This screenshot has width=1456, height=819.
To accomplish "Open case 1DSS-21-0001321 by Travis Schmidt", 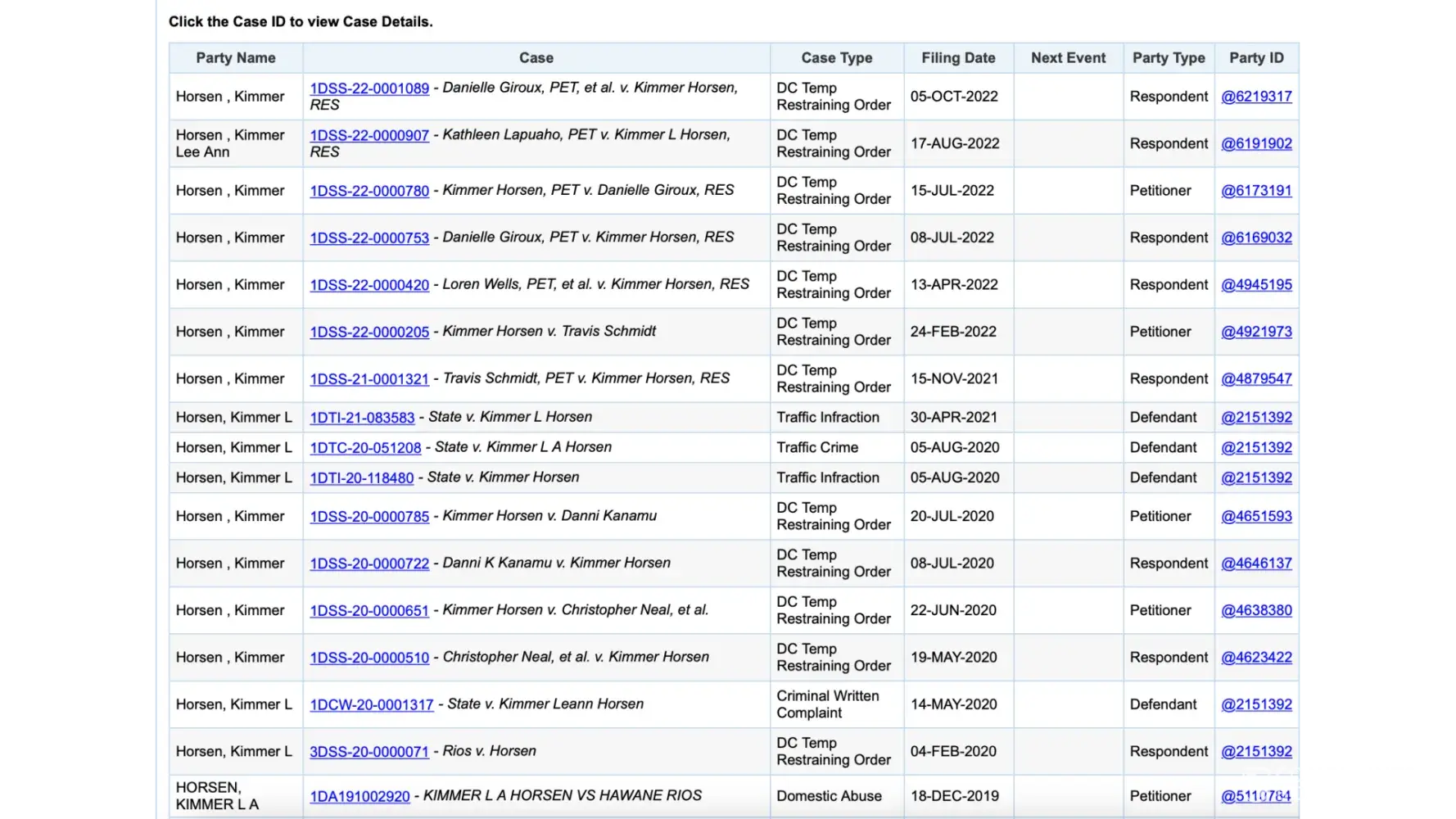I will click(369, 379).
